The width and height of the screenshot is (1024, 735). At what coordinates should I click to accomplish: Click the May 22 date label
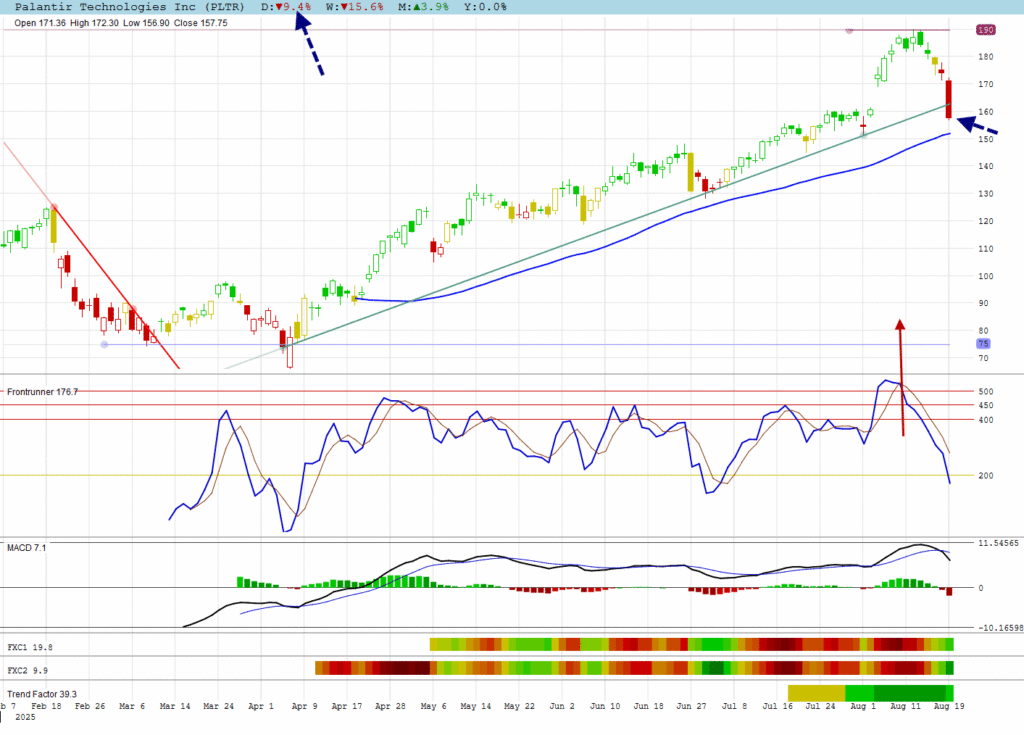coord(520,706)
